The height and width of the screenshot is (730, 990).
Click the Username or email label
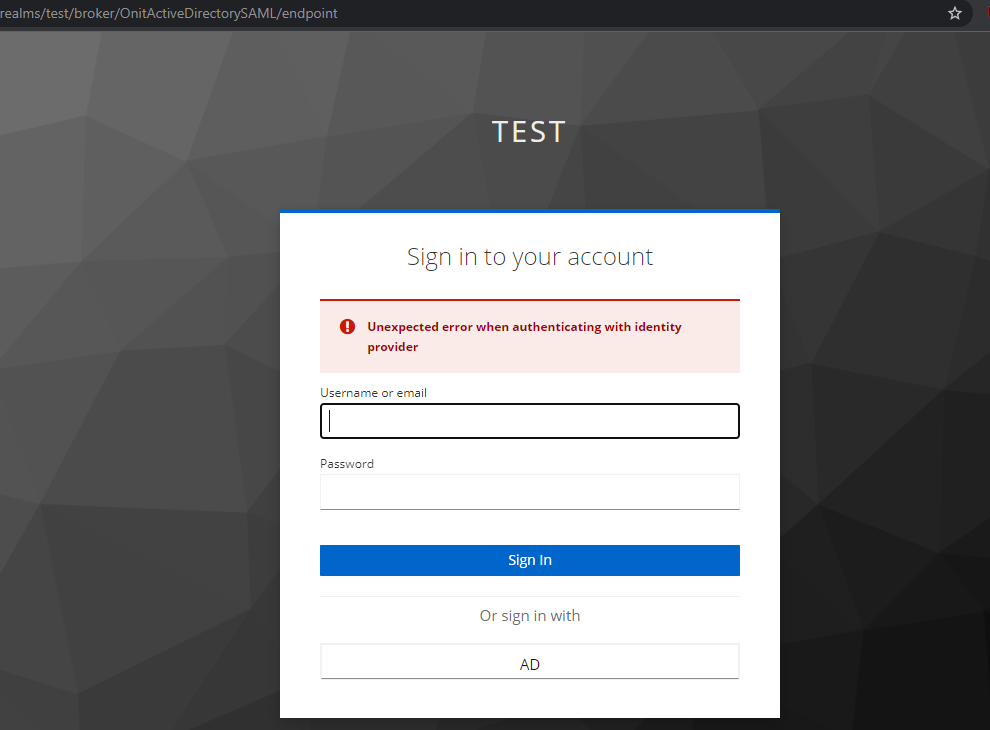[x=373, y=392]
